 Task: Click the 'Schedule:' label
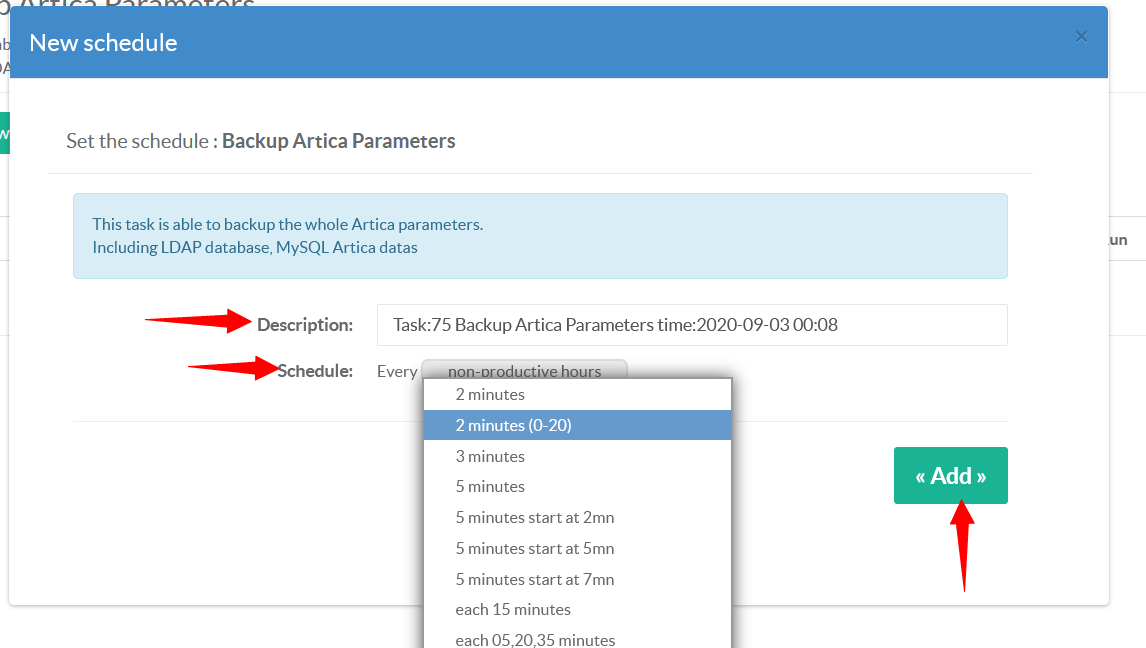315,371
